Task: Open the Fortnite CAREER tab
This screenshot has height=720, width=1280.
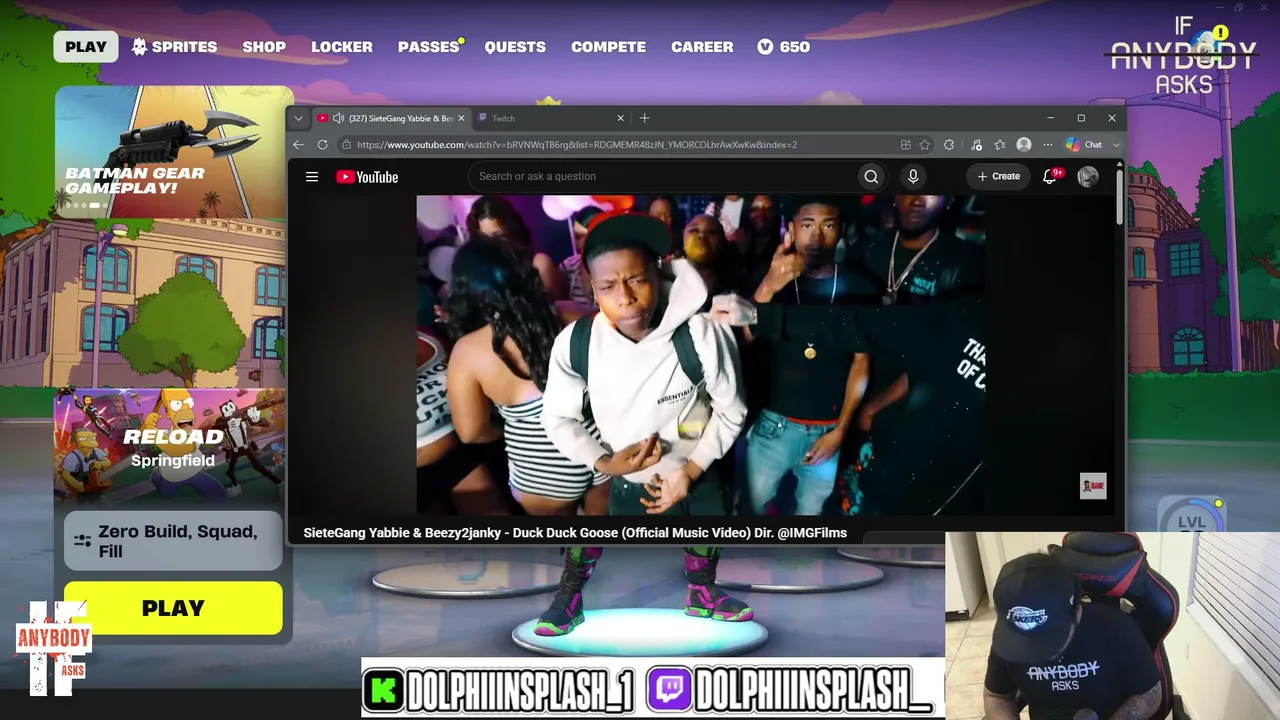Action: [702, 47]
